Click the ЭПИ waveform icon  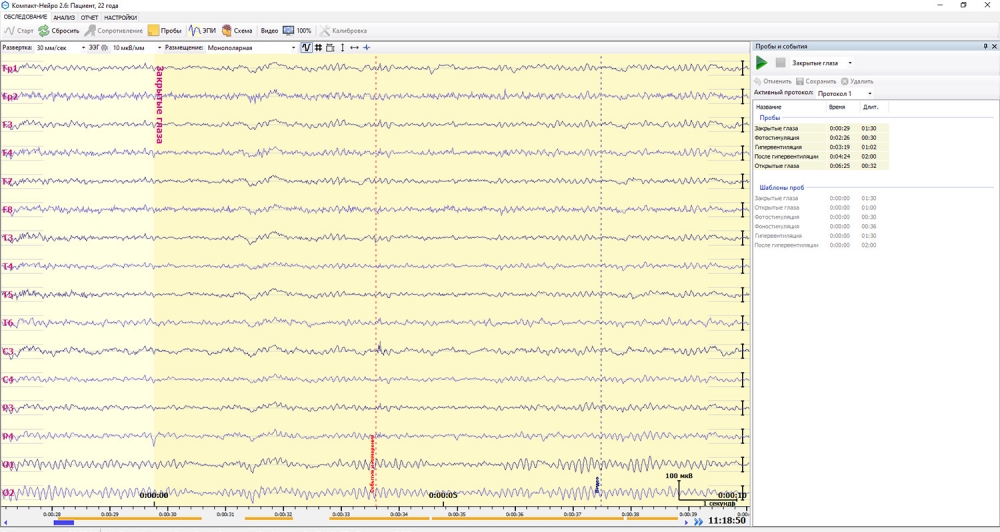(195, 31)
